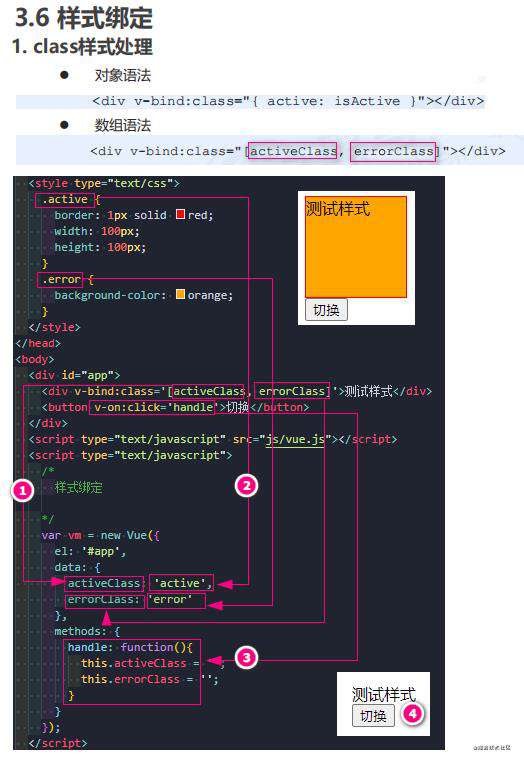The image size is (524, 763).
Task: Click the v-bind:class div line in dark editor
Action: point(236,391)
